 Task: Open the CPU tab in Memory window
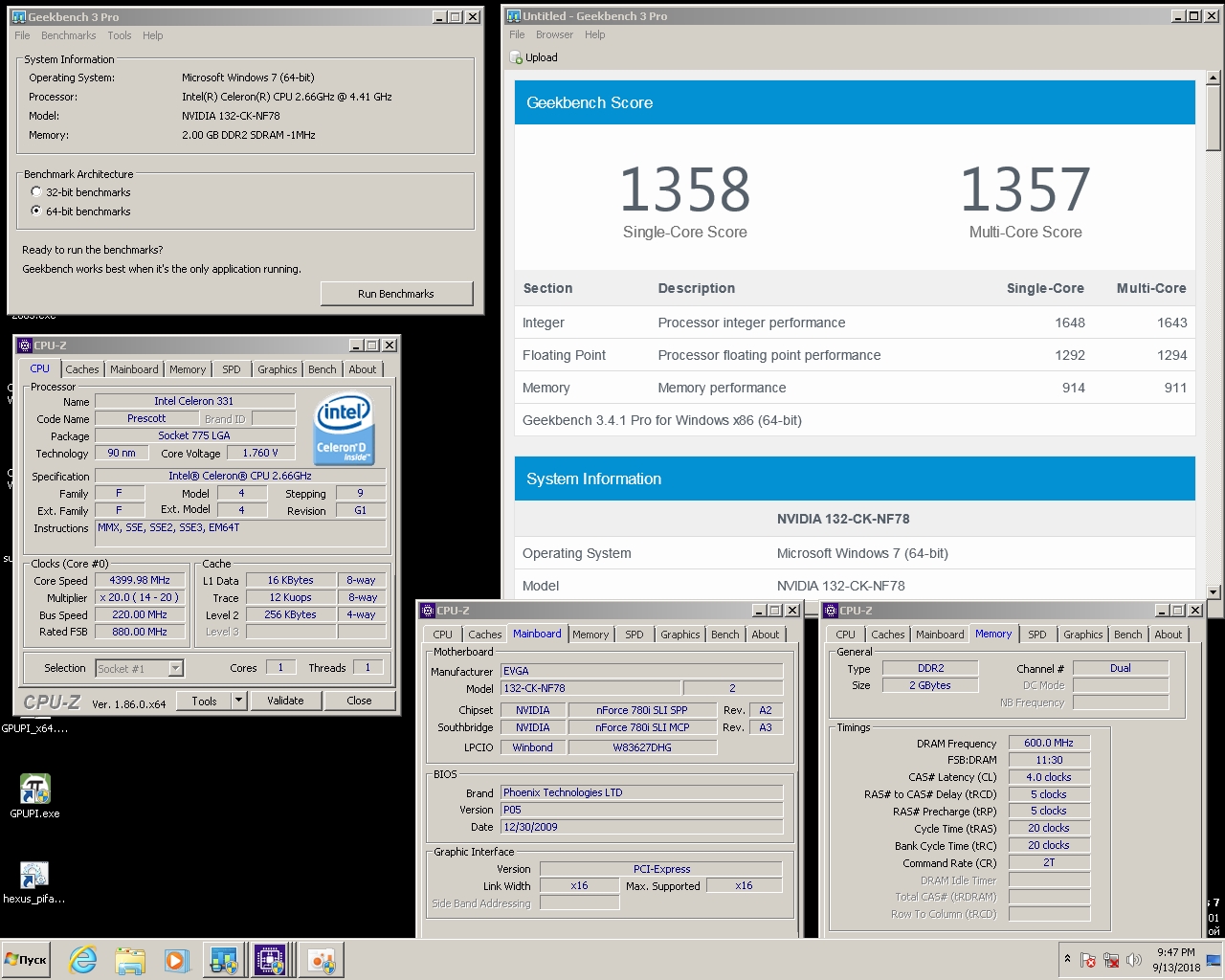point(846,635)
